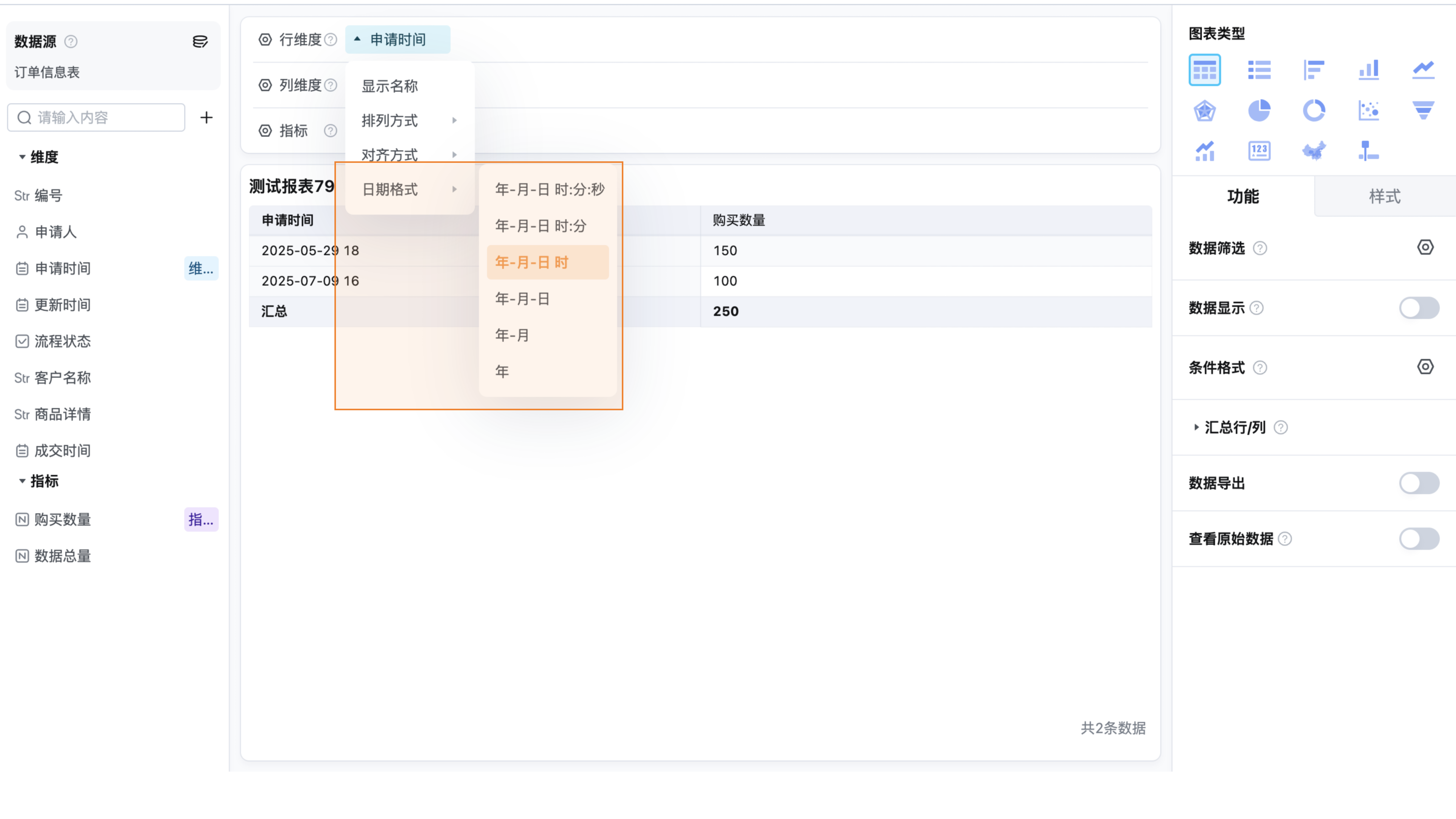Select the column chart type icon
This screenshot has height=819, width=1456.
tap(1368, 70)
